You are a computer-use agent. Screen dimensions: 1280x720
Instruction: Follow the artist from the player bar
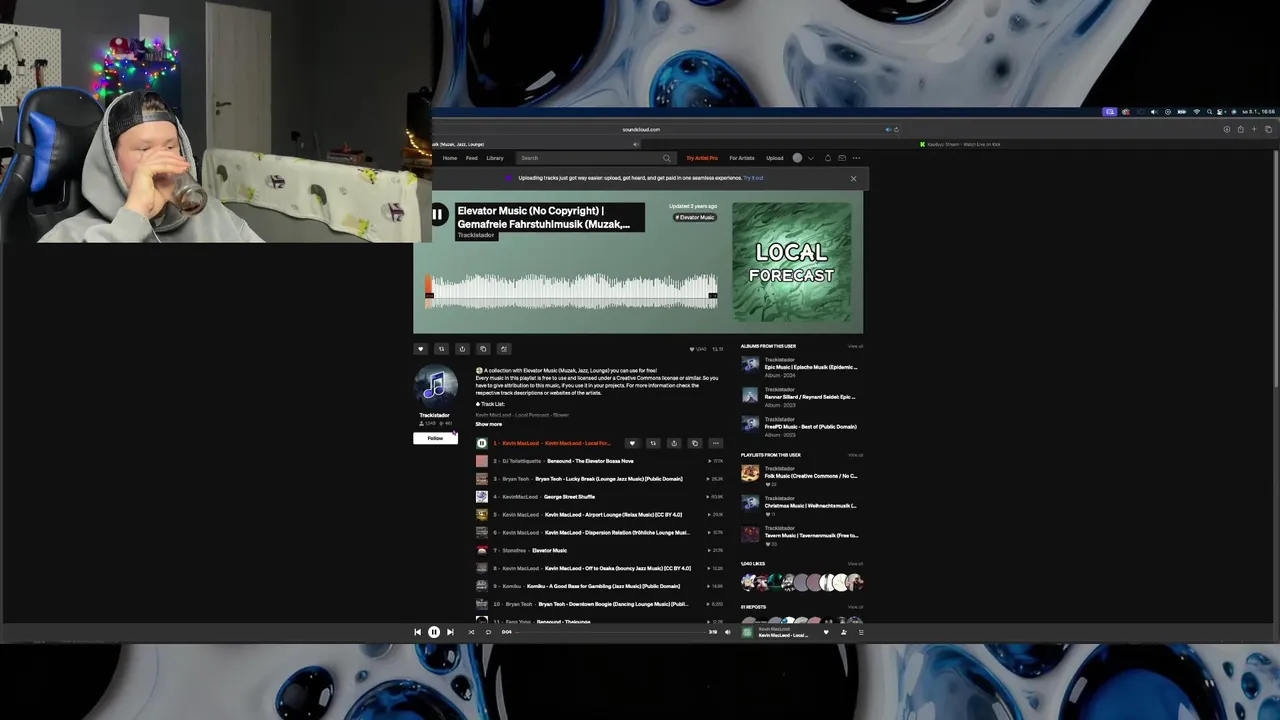843,632
